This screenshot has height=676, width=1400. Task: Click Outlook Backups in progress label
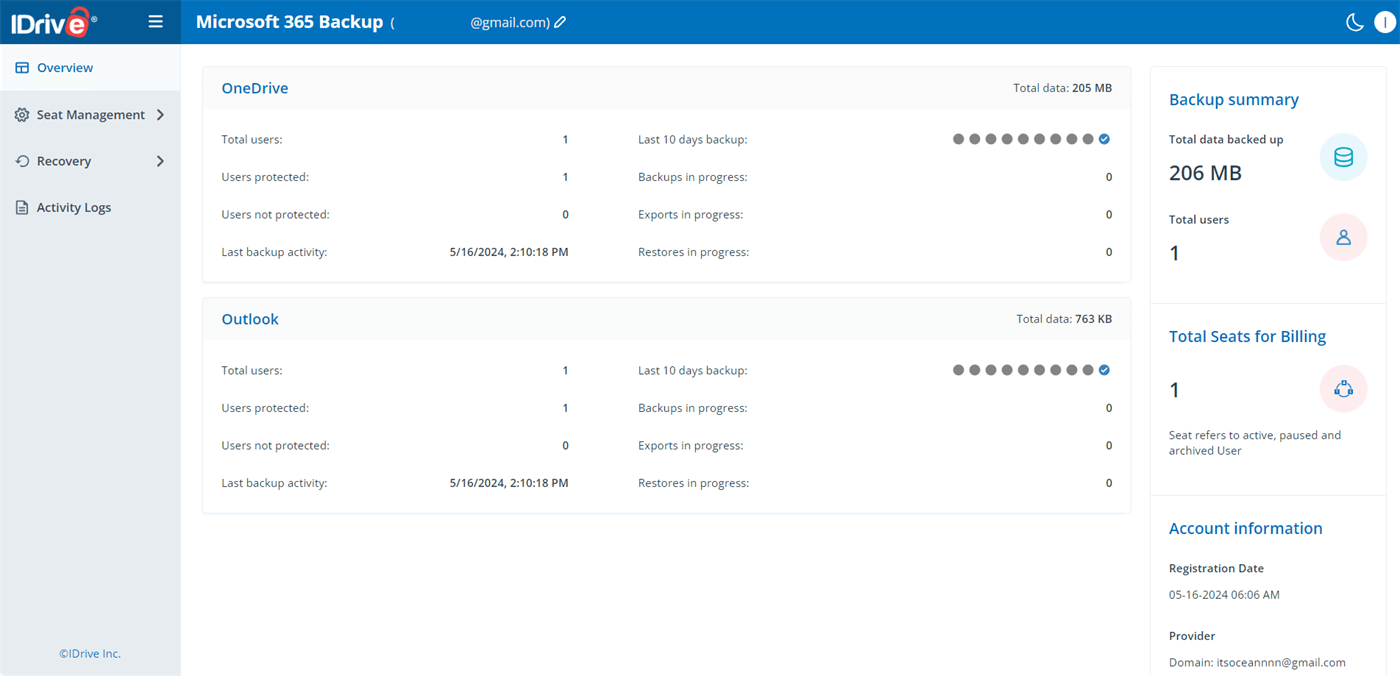pyautogui.click(x=692, y=408)
